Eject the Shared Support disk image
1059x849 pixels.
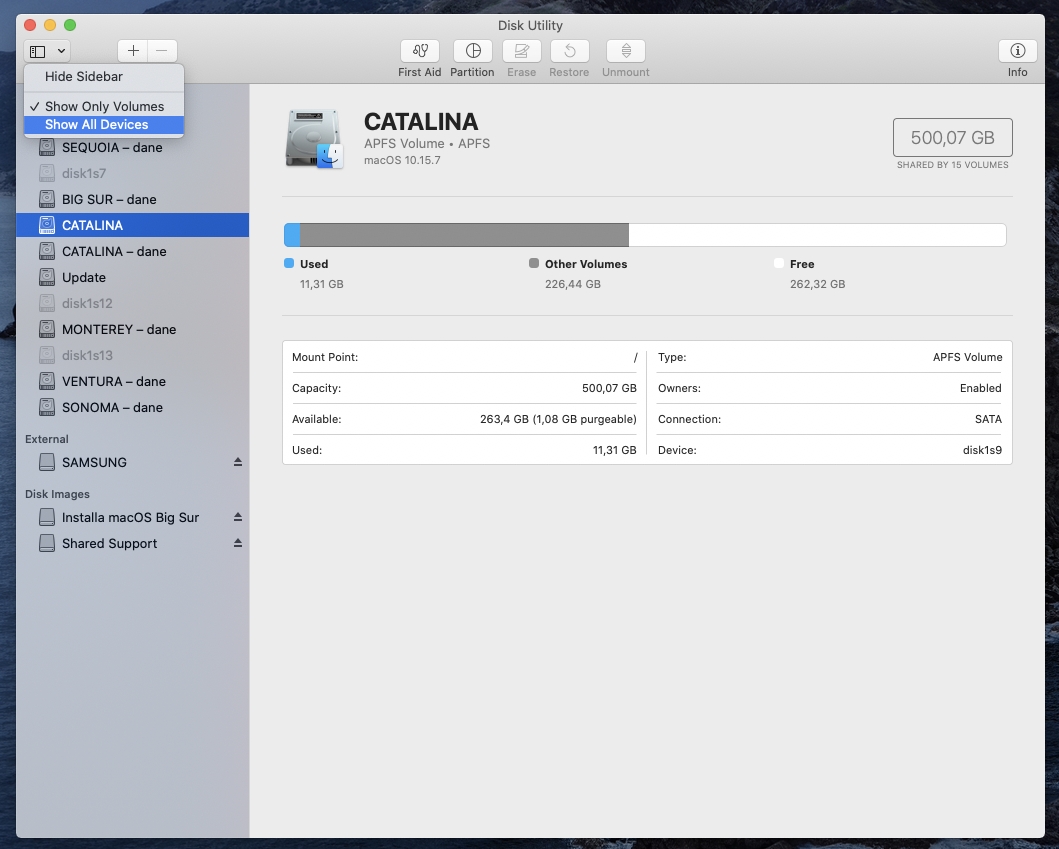[238, 543]
